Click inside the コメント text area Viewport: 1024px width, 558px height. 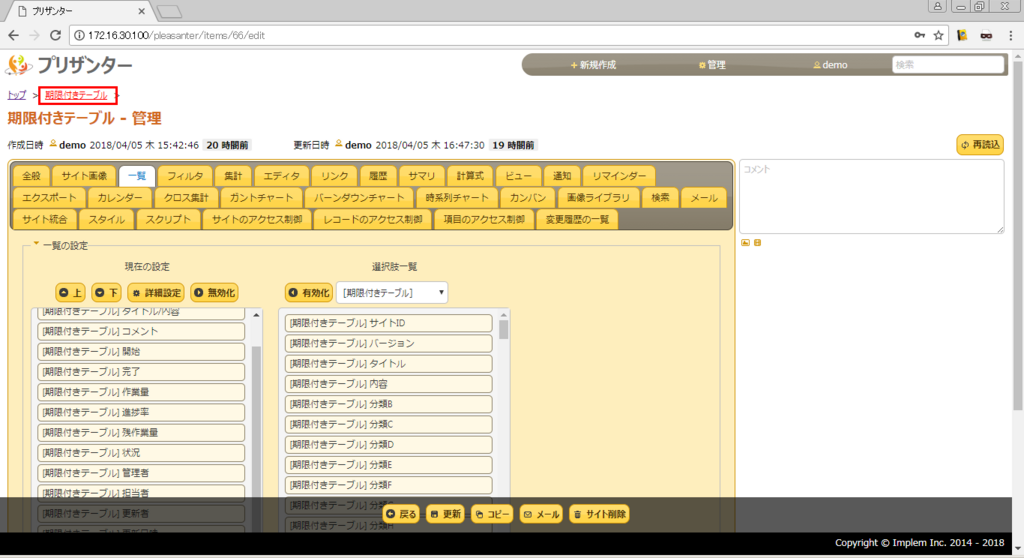click(x=871, y=197)
